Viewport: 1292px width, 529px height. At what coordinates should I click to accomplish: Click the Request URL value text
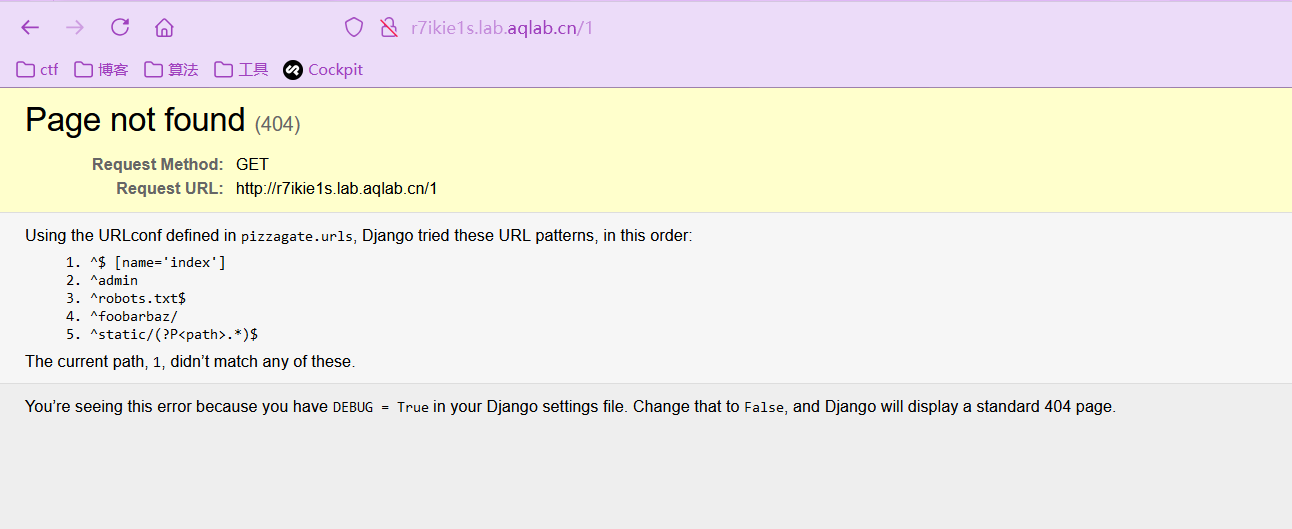336,188
